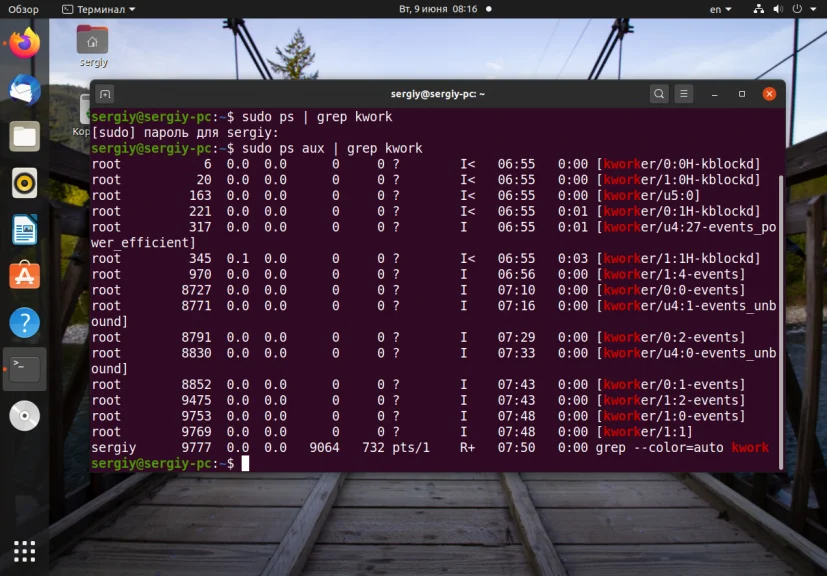Open the Files manager from dock
Image resolution: width=827 pixels, height=576 pixels.
[x=25, y=136]
